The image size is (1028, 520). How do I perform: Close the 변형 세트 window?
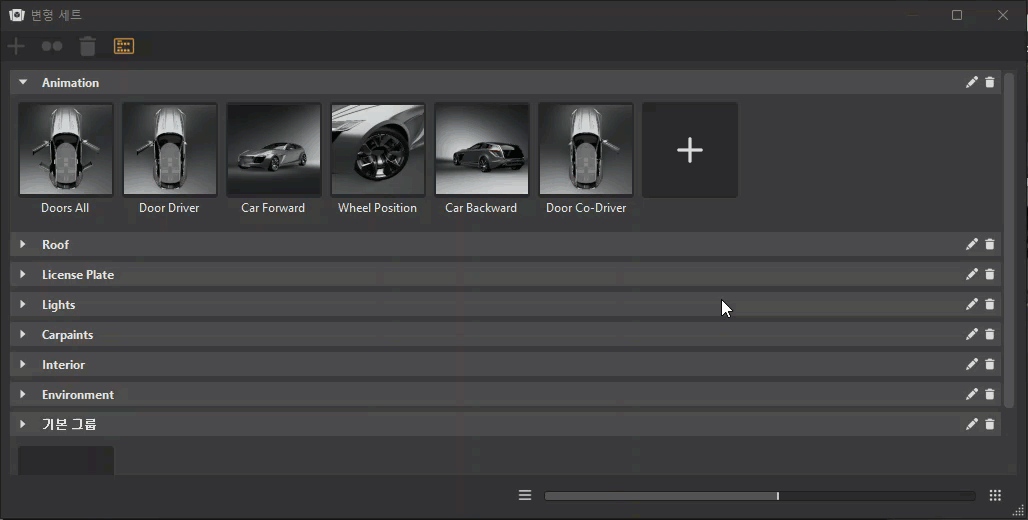coord(1003,14)
